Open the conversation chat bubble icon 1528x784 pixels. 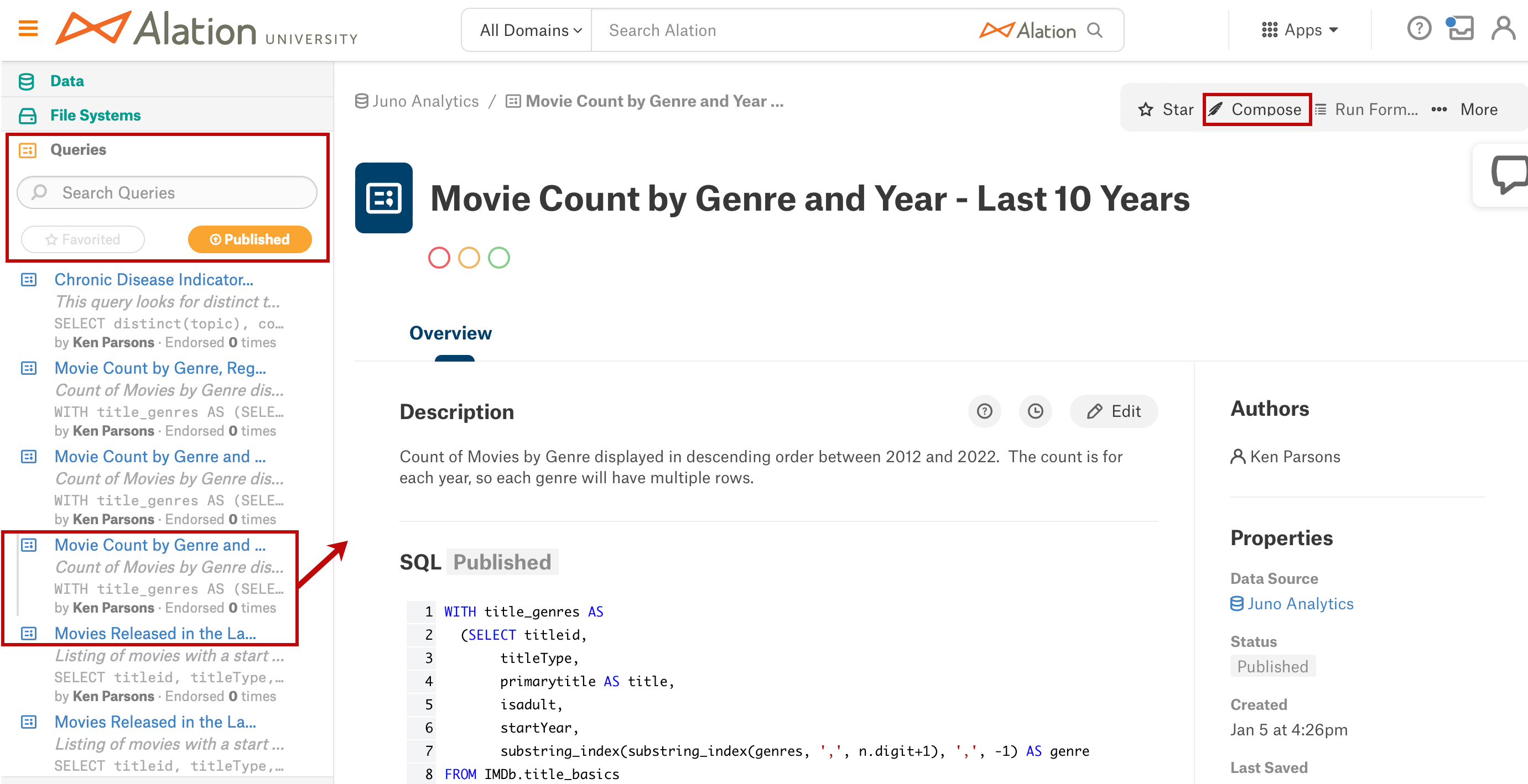point(1509,175)
